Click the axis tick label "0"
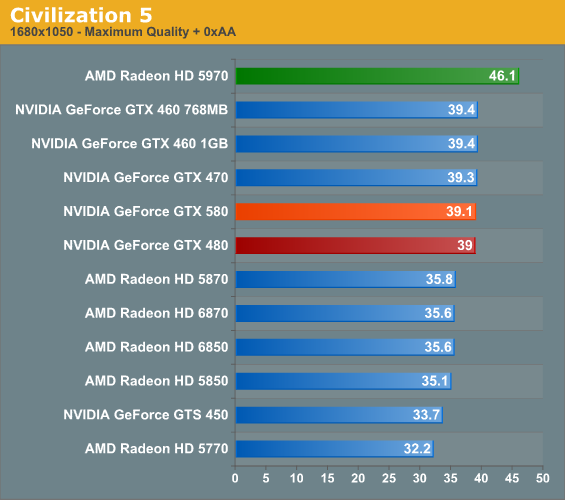The width and height of the screenshot is (565, 500). point(235,478)
